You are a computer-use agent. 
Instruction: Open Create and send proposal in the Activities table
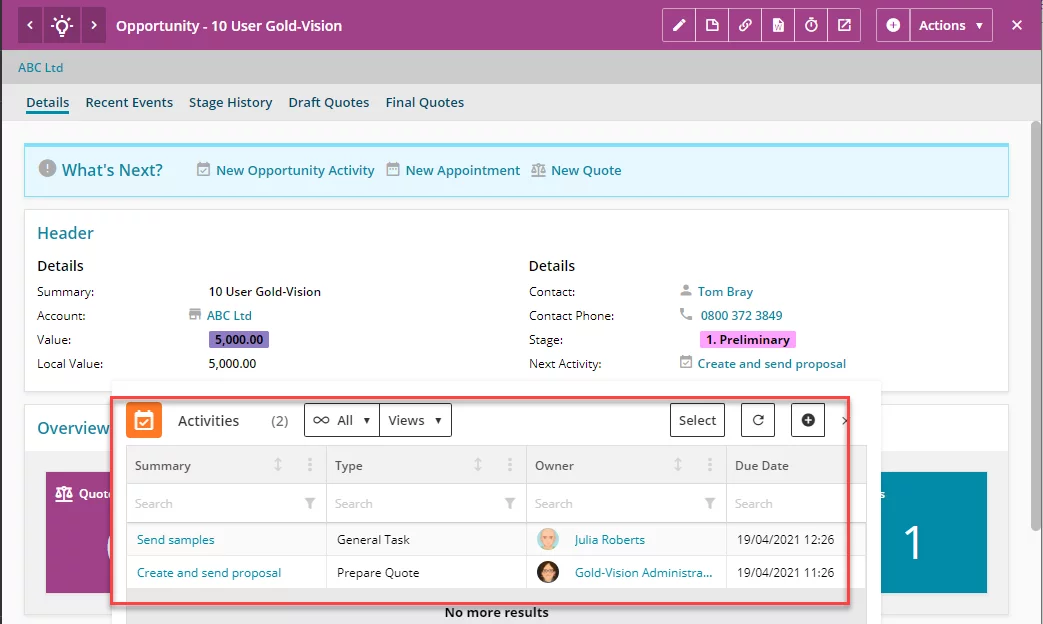click(x=209, y=573)
